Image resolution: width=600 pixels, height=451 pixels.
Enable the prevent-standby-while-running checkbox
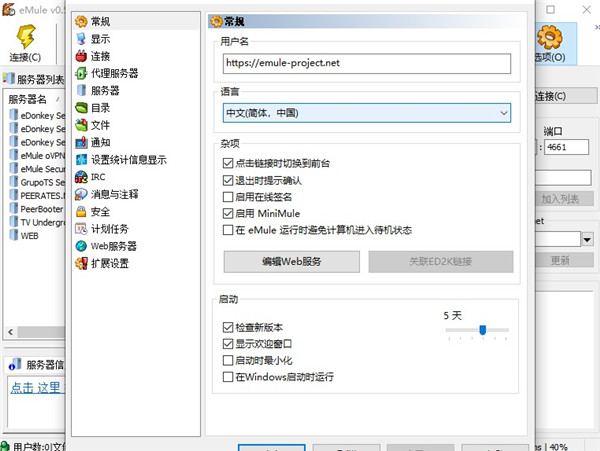[228, 230]
